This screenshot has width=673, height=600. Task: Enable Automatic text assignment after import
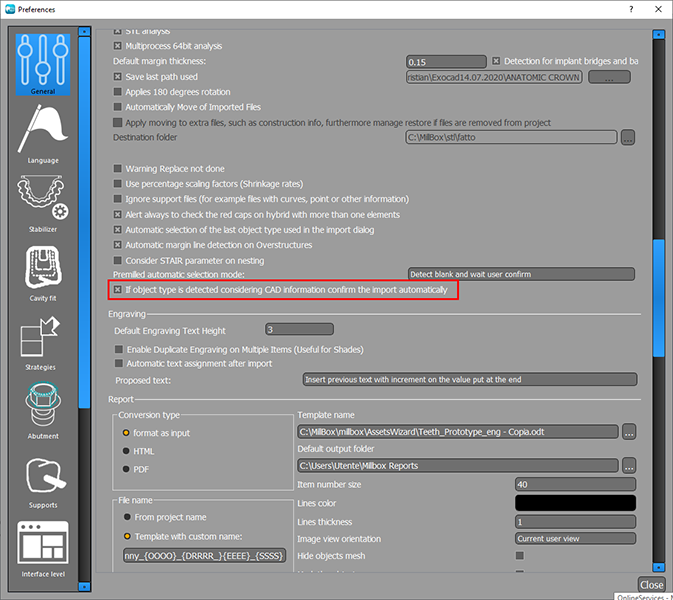tap(119, 364)
